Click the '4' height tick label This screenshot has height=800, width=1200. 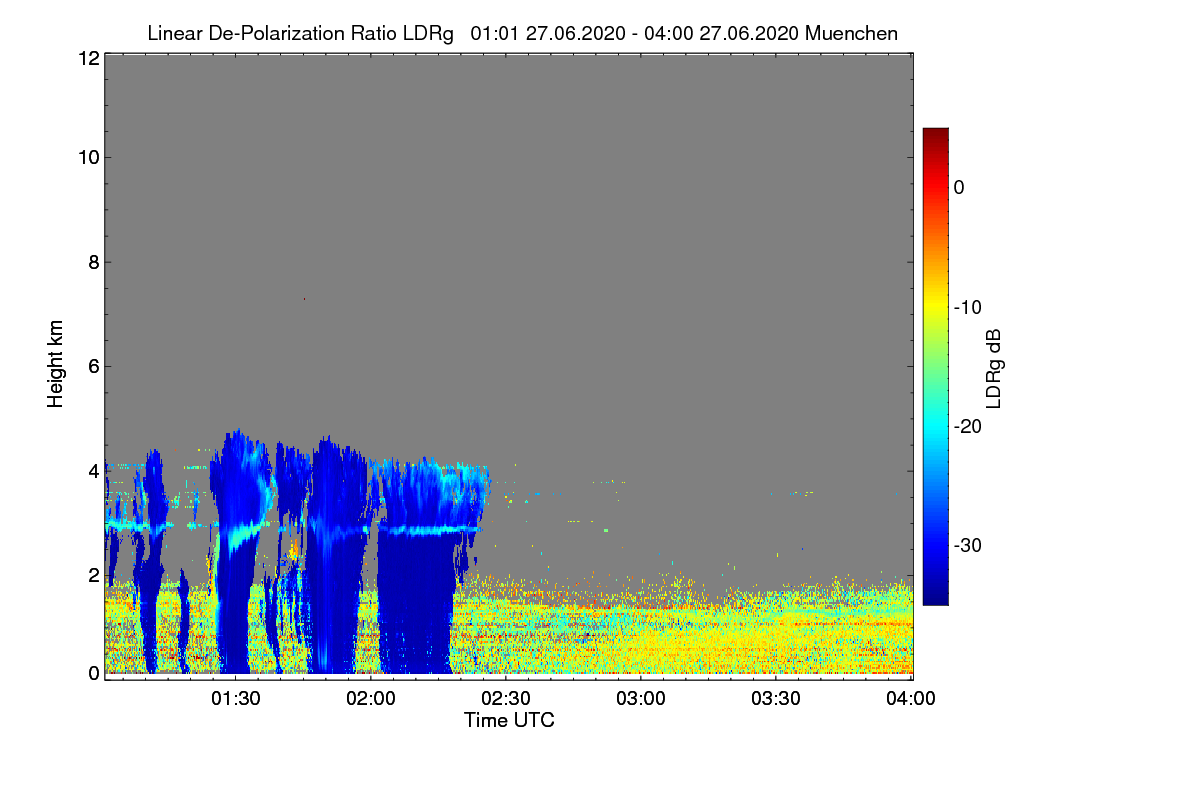[x=93, y=470]
